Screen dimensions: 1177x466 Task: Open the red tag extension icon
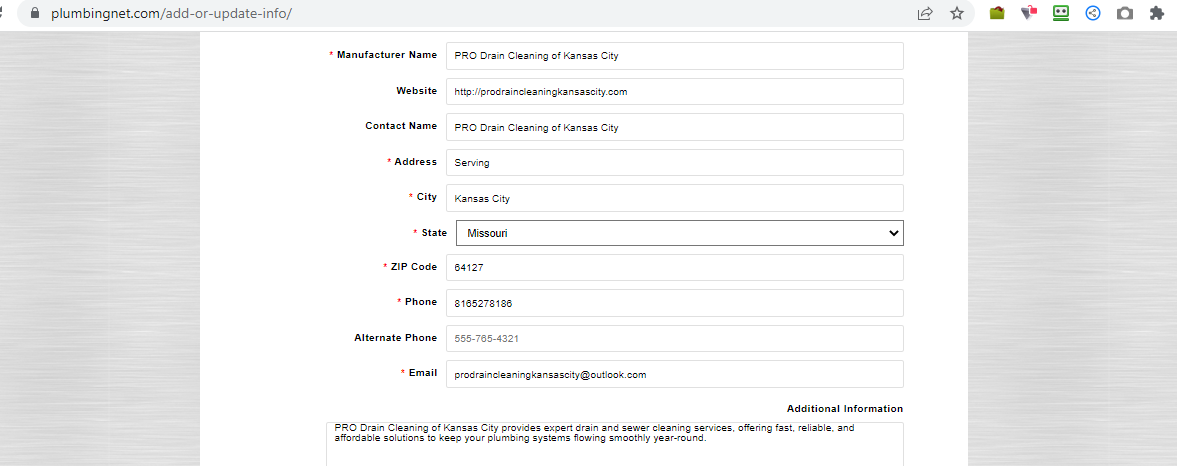pyautogui.click(x=1028, y=13)
